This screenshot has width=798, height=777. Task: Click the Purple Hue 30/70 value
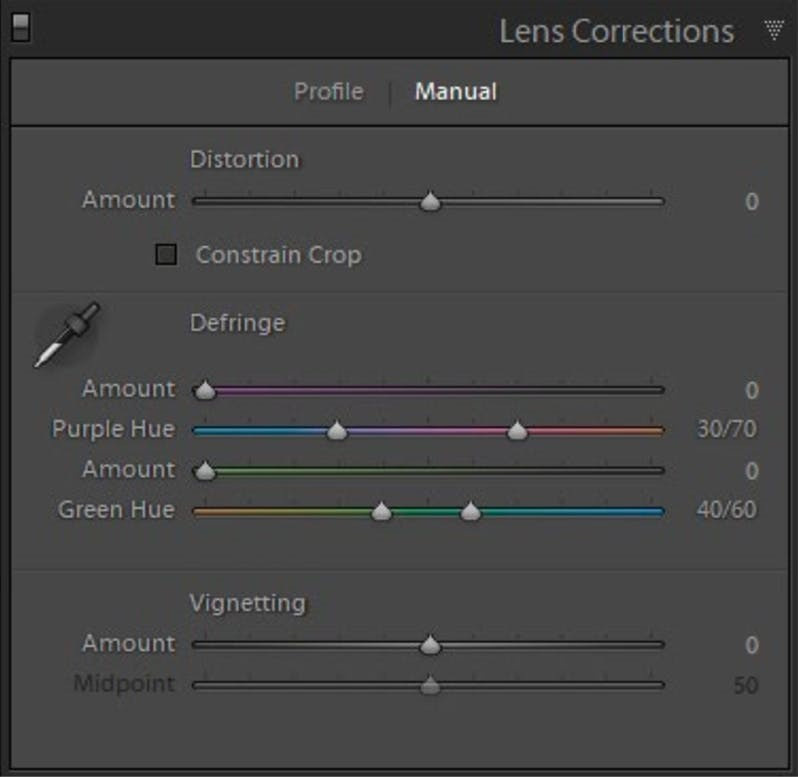pos(726,430)
